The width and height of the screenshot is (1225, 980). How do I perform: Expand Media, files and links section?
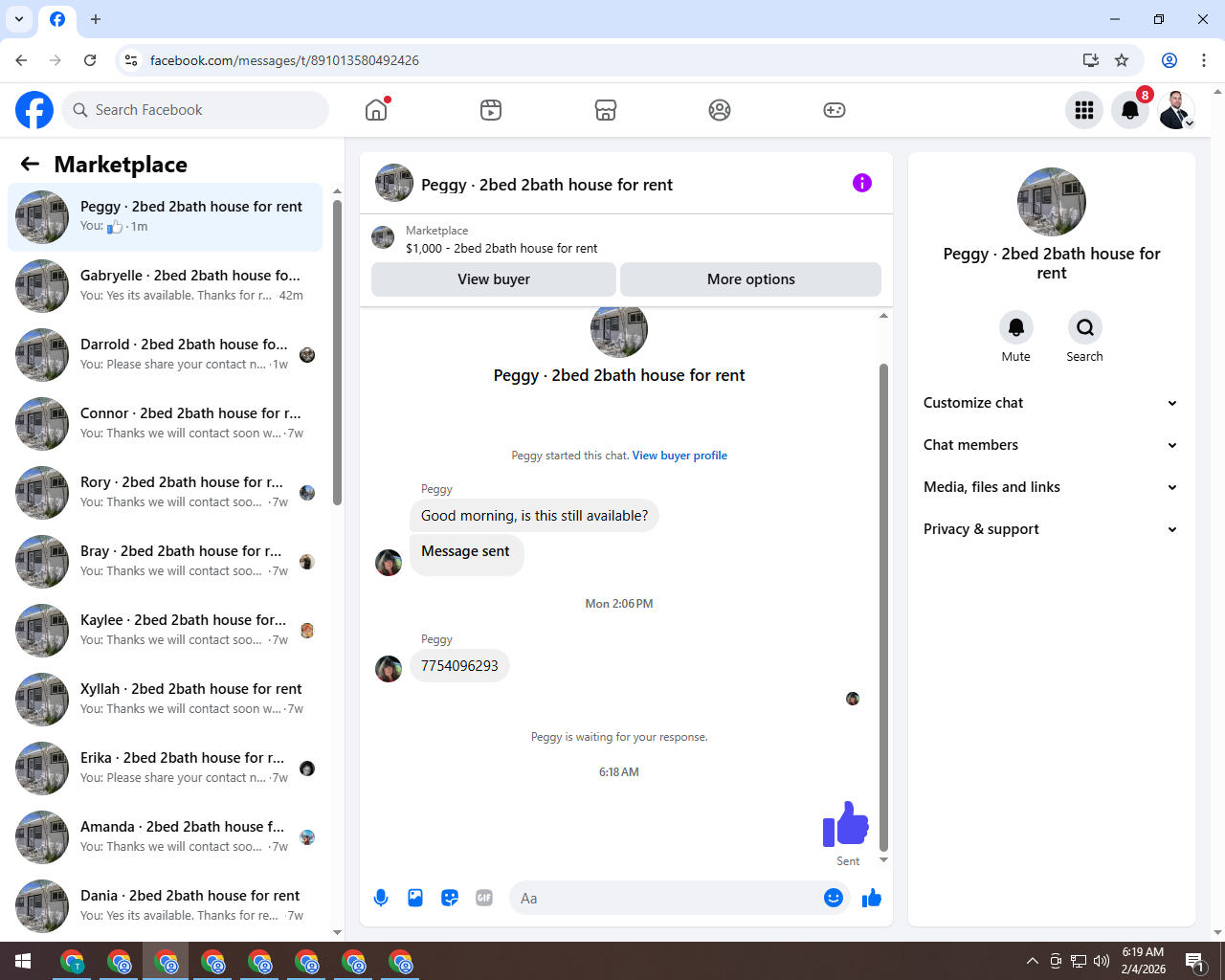(x=1051, y=487)
